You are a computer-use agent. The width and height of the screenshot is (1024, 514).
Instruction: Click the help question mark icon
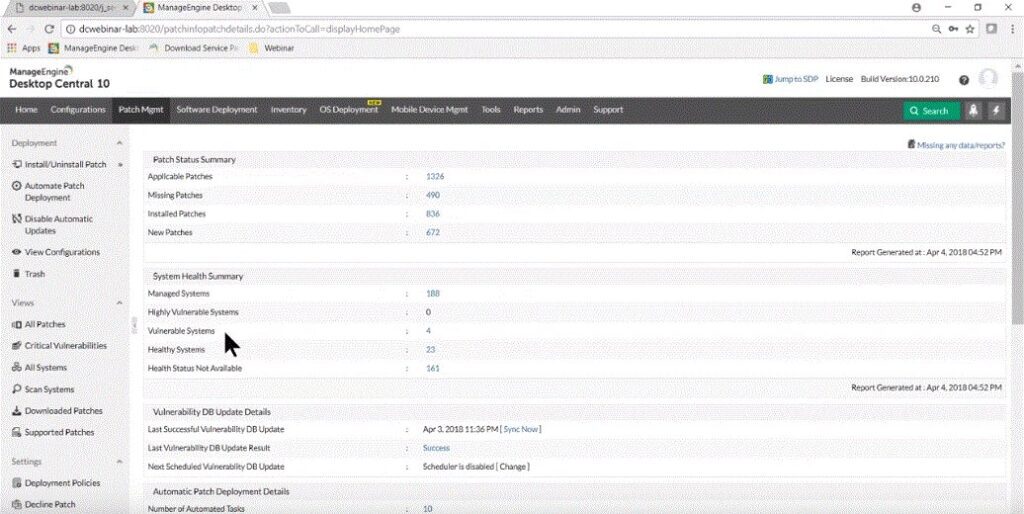pos(964,80)
